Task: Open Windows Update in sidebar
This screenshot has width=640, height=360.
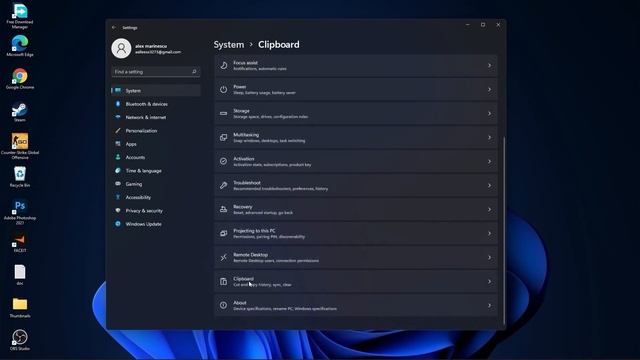Action: (x=156, y=224)
